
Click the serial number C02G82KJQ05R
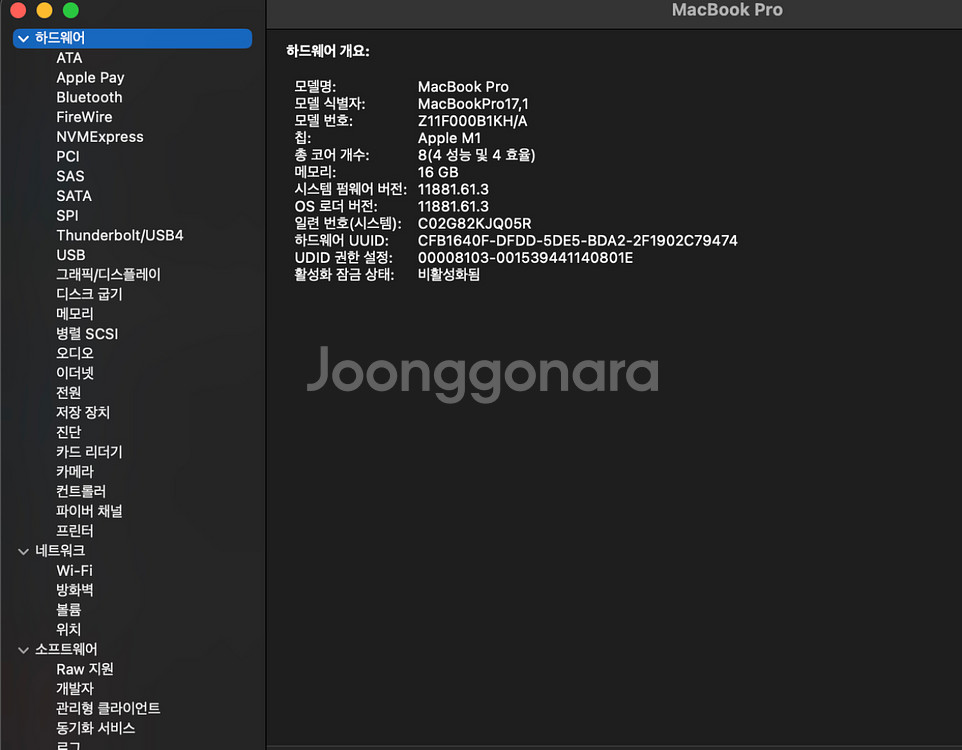[474, 223]
